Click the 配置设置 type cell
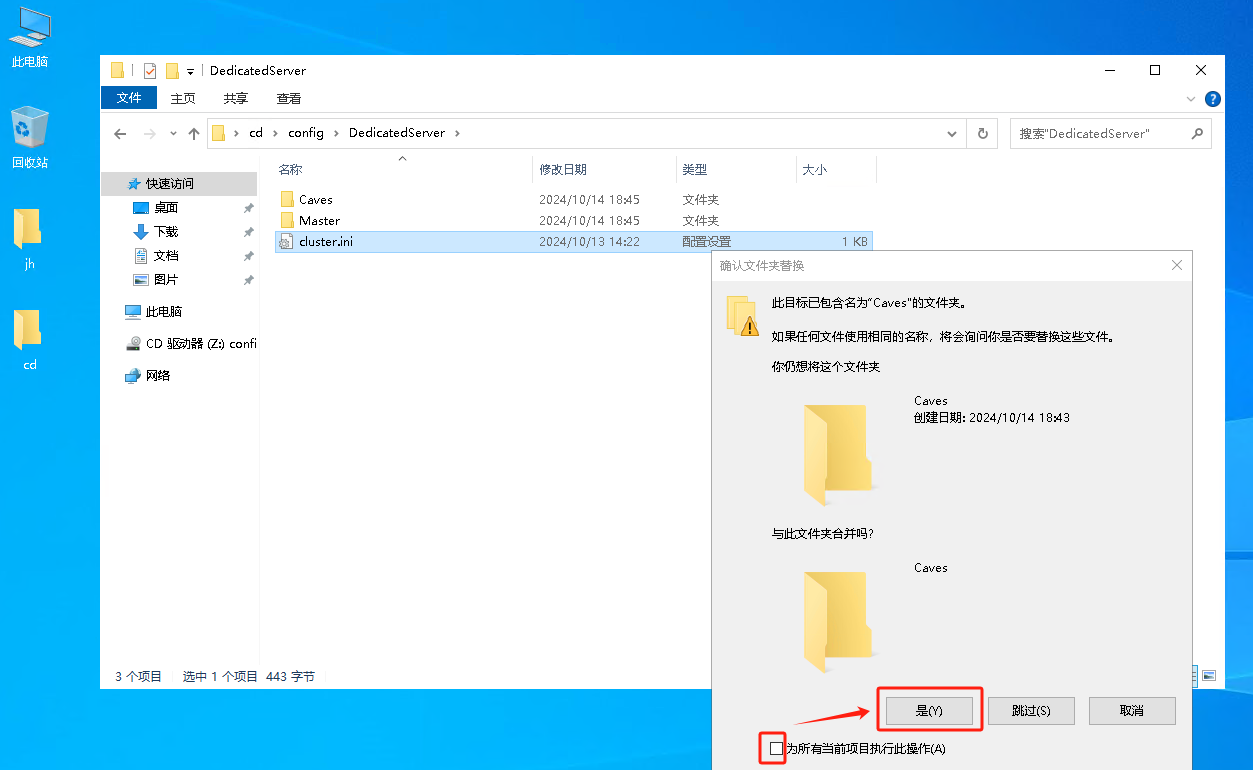The height and width of the screenshot is (770, 1254). (707, 242)
